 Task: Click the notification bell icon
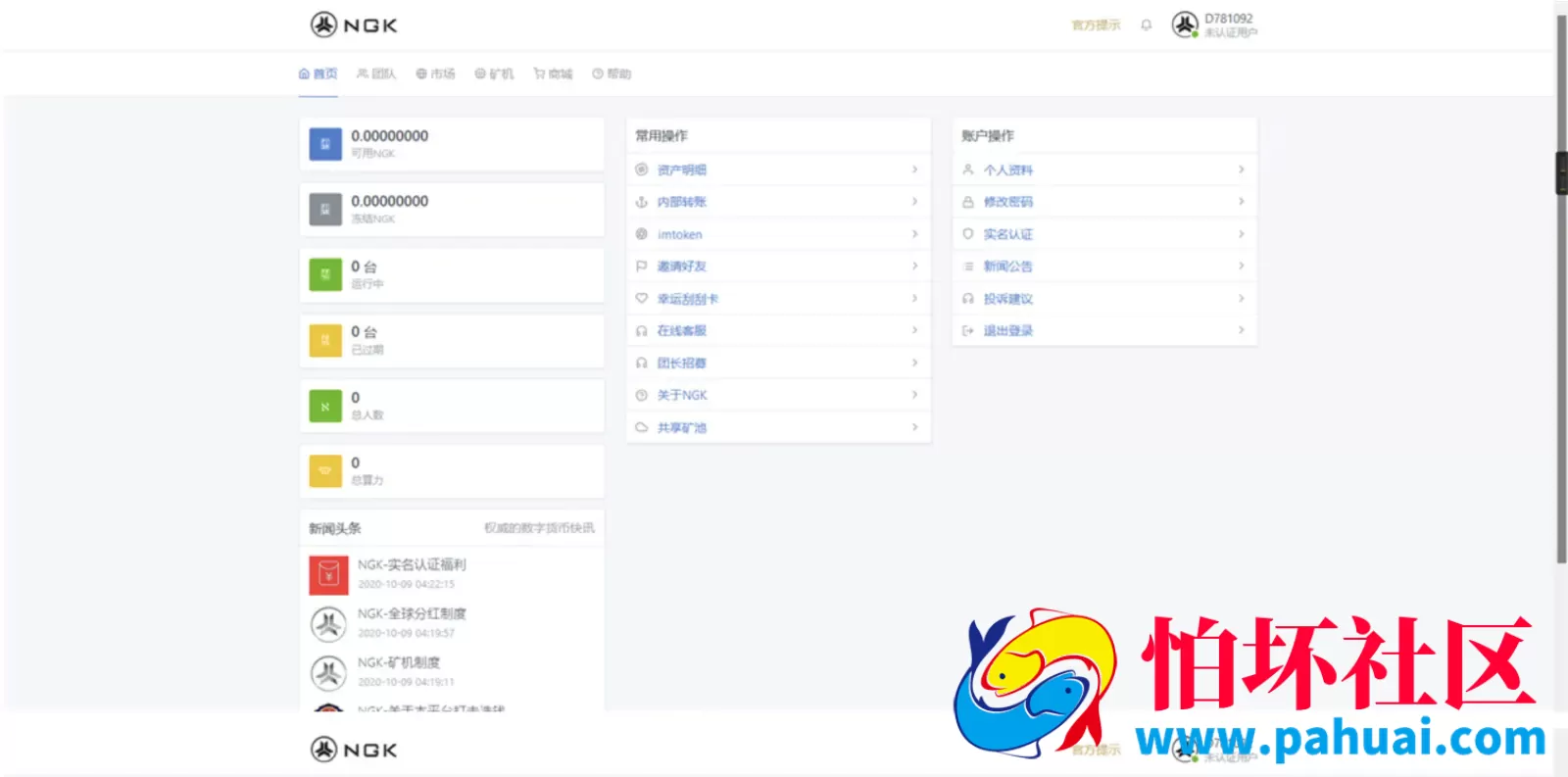point(1146,25)
